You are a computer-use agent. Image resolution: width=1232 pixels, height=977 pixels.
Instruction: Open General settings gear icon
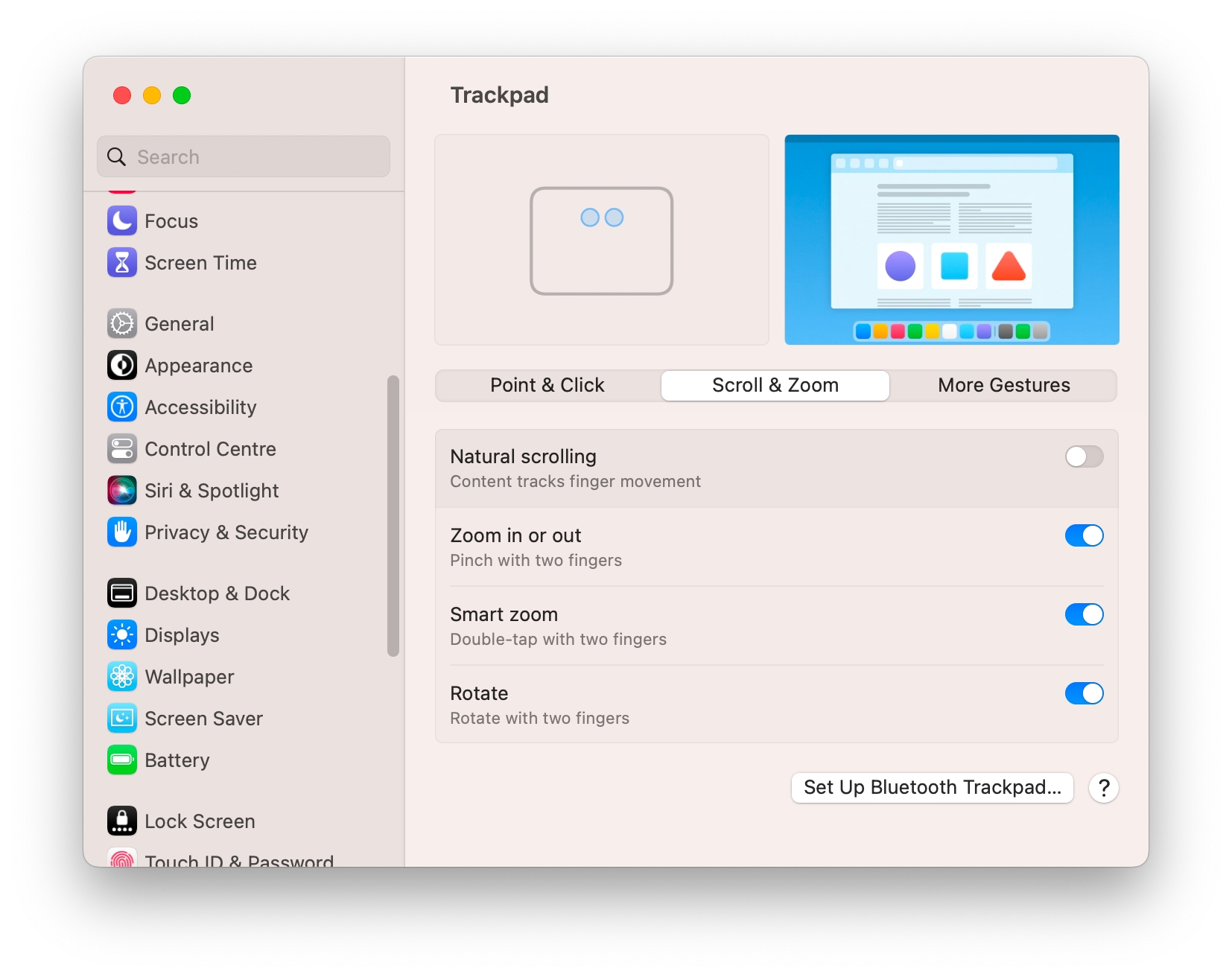tap(122, 324)
